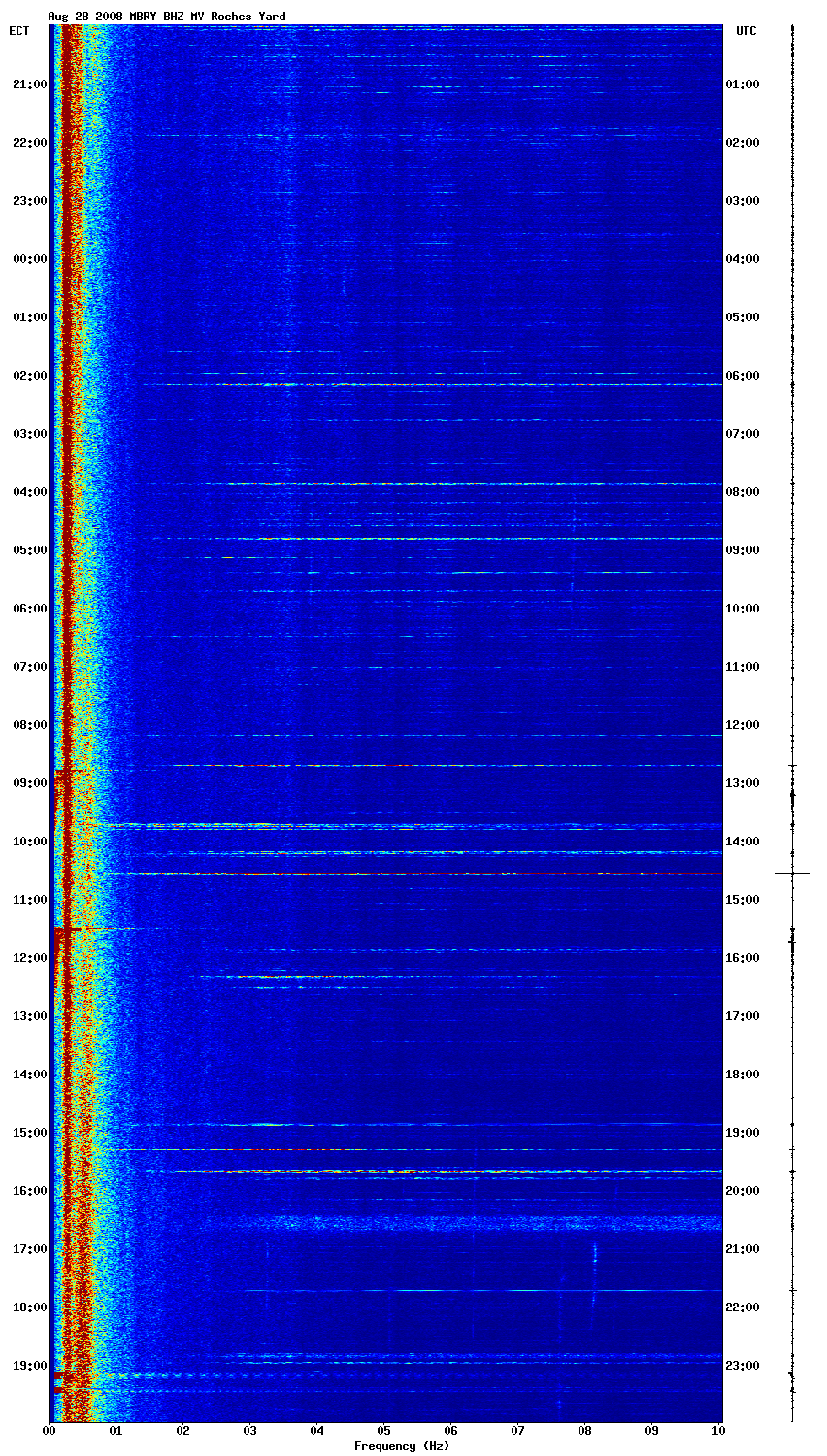Pick the 19:00 label on the UTC axis
This screenshot has width=827, height=1456.
743,1133
